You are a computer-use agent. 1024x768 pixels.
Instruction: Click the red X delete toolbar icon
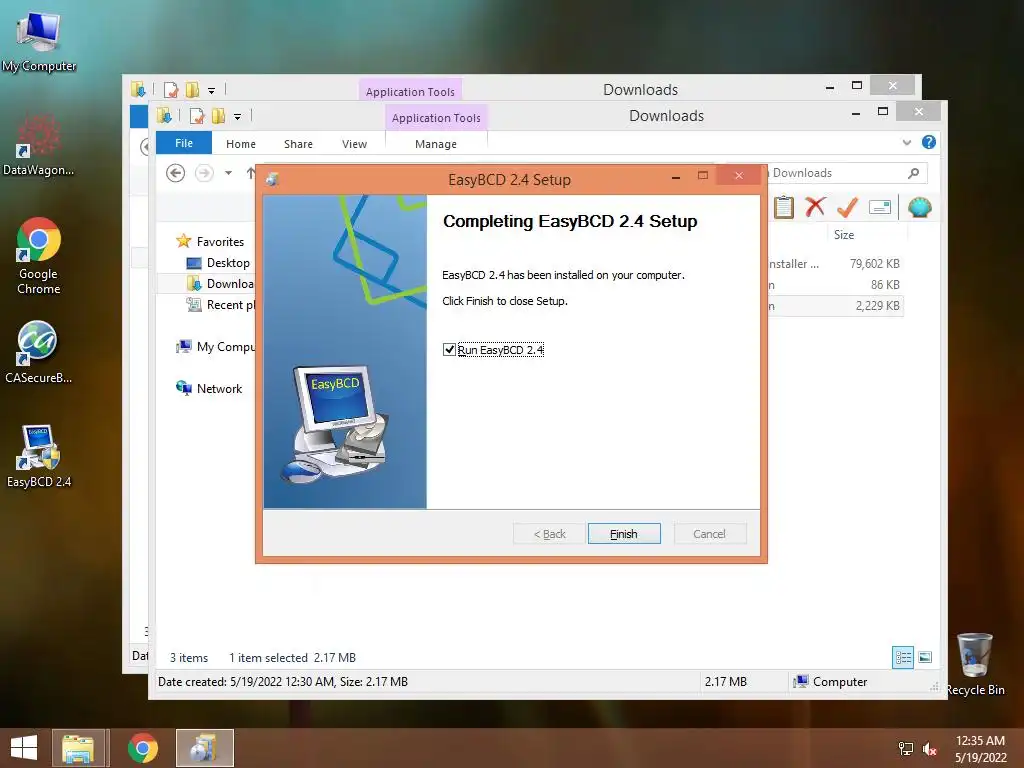815,207
